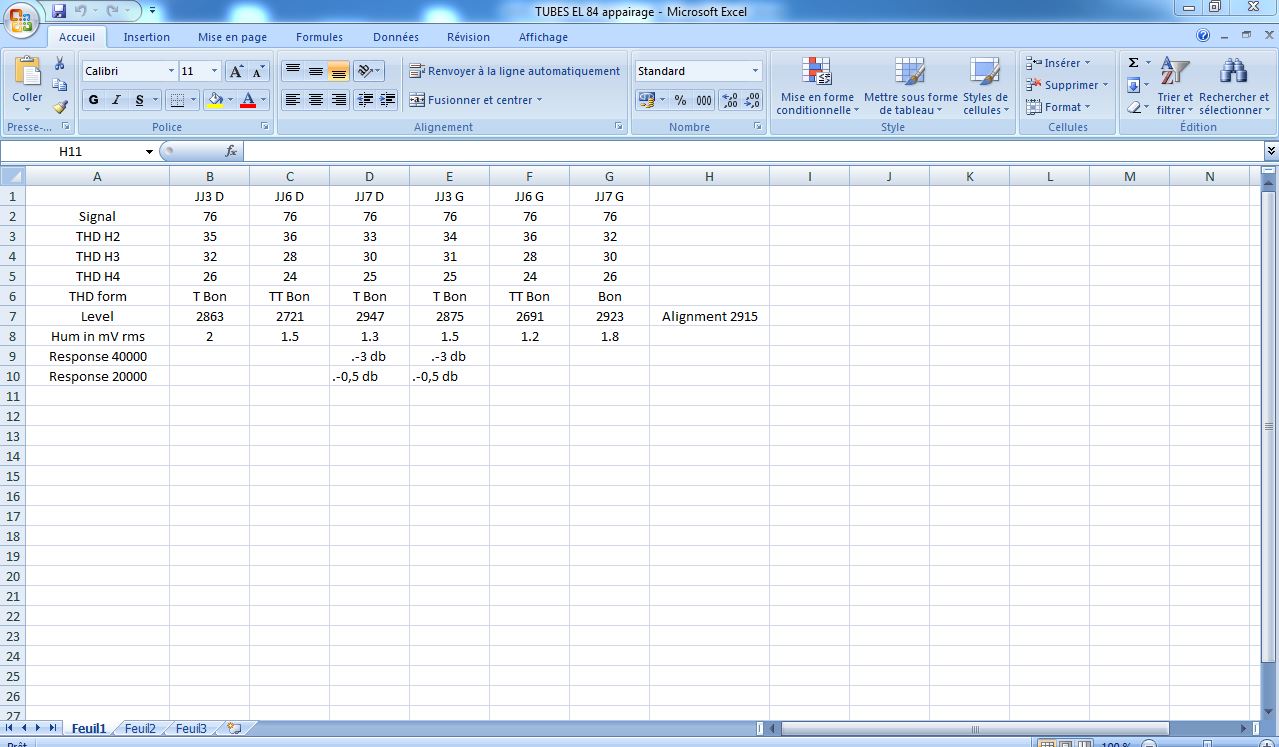Click the Percent Style icon
This screenshot has width=1279, height=747.
click(x=680, y=100)
